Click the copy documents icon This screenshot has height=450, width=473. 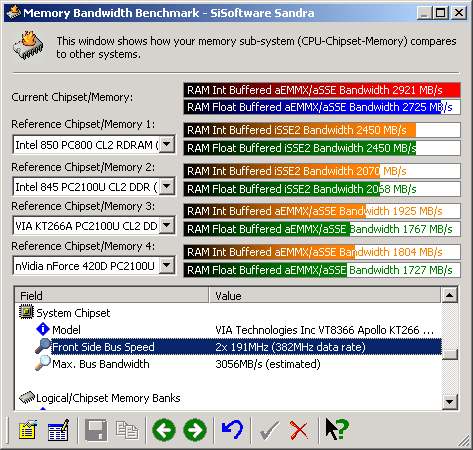point(127,430)
